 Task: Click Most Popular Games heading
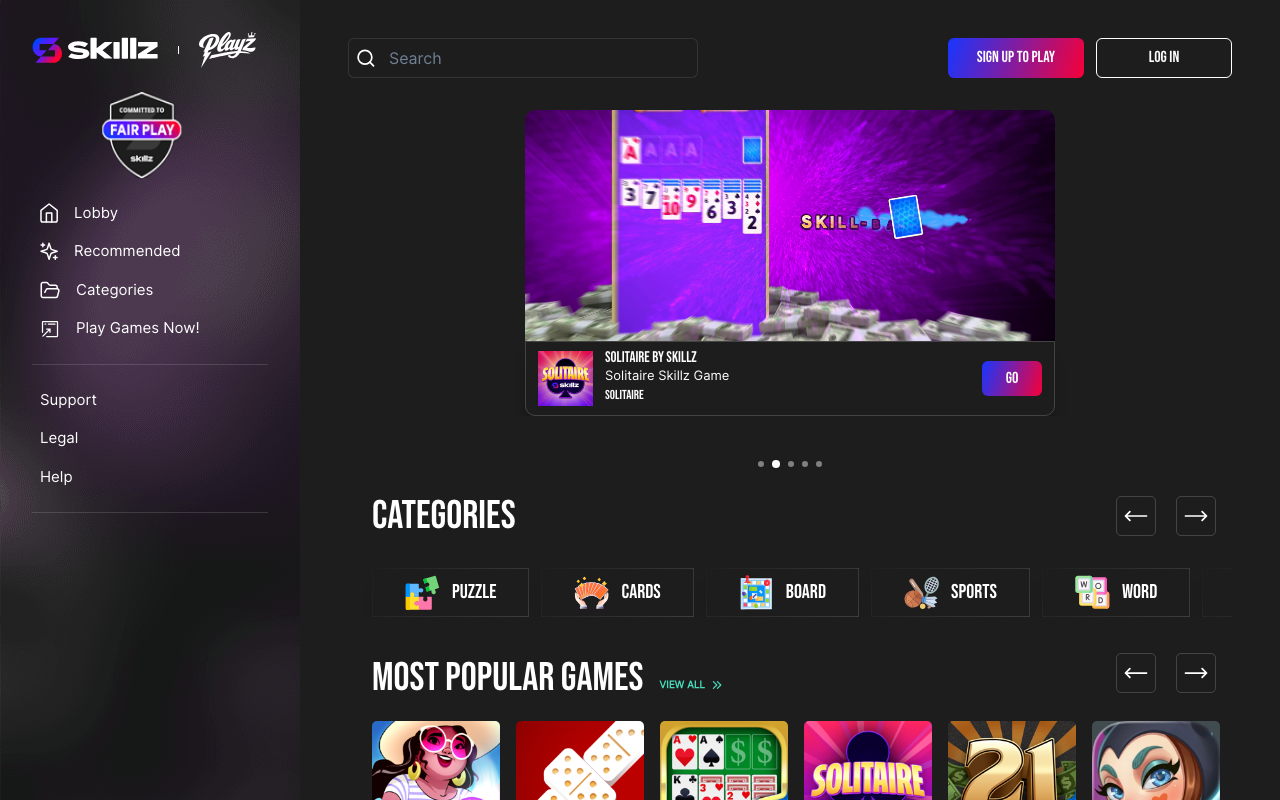tap(508, 677)
